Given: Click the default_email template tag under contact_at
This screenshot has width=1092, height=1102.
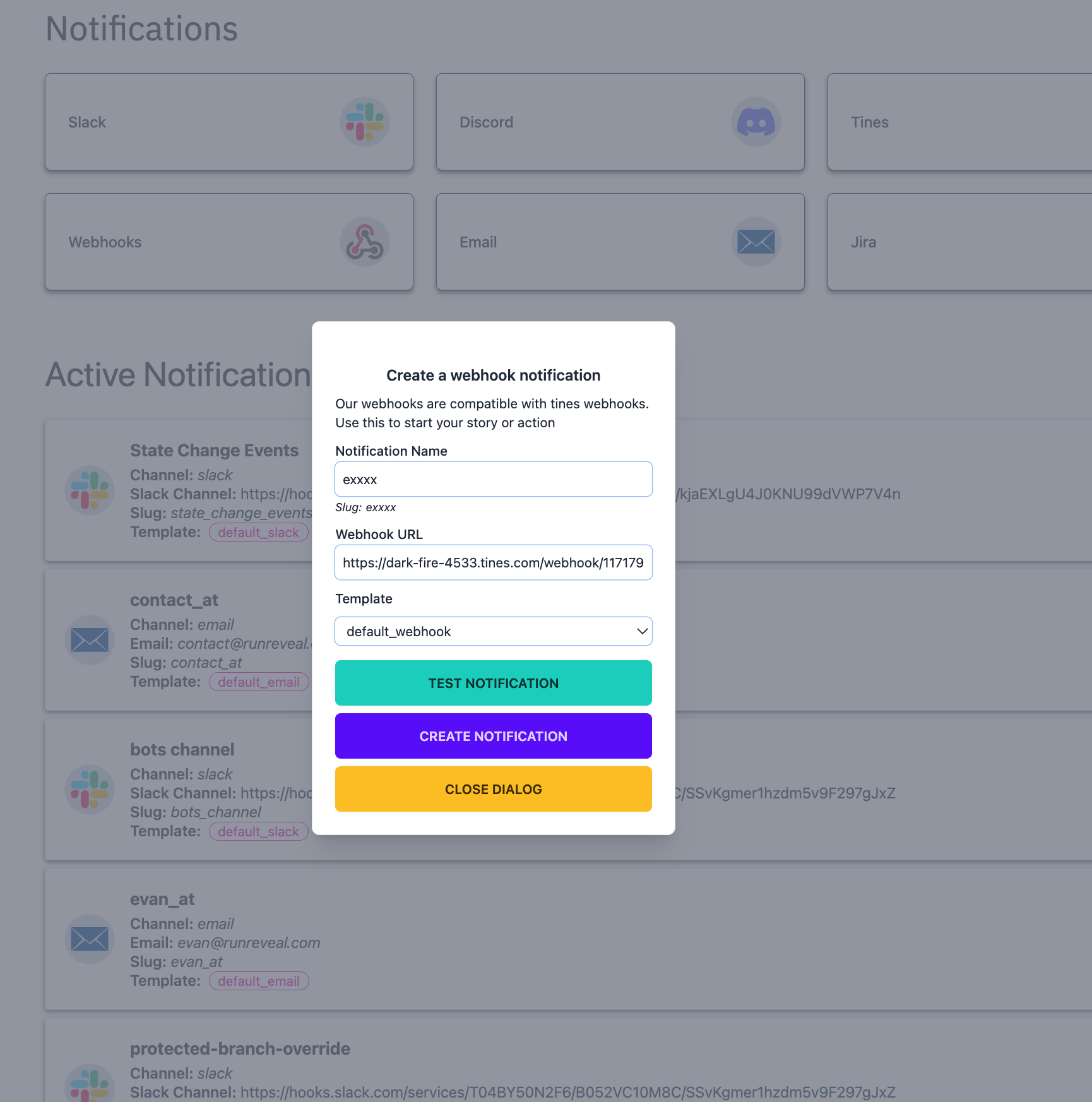Looking at the screenshot, I should click(258, 682).
